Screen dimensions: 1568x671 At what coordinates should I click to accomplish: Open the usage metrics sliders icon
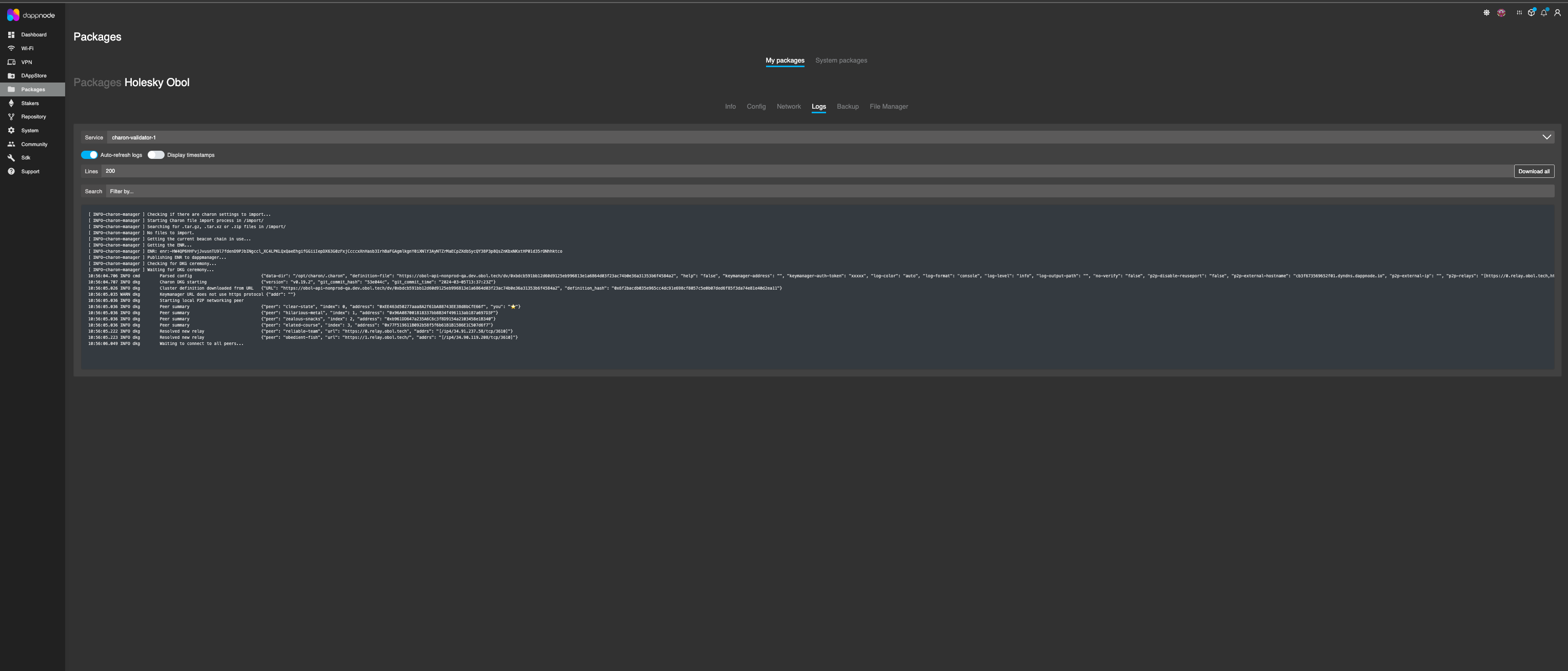coord(1518,12)
